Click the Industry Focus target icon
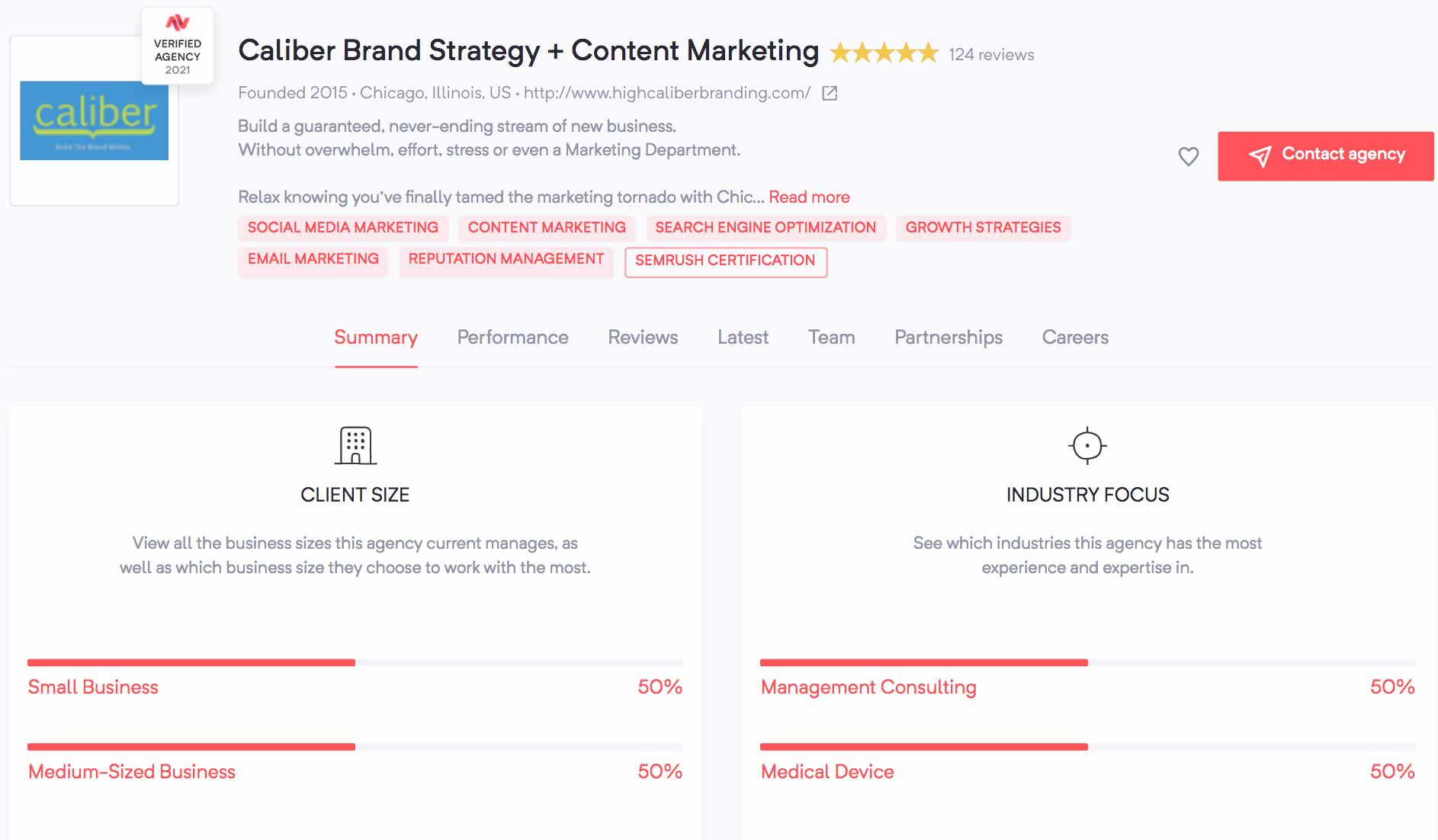Image resolution: width=1438 pixels, height=840 pixels. point(1087,445)
